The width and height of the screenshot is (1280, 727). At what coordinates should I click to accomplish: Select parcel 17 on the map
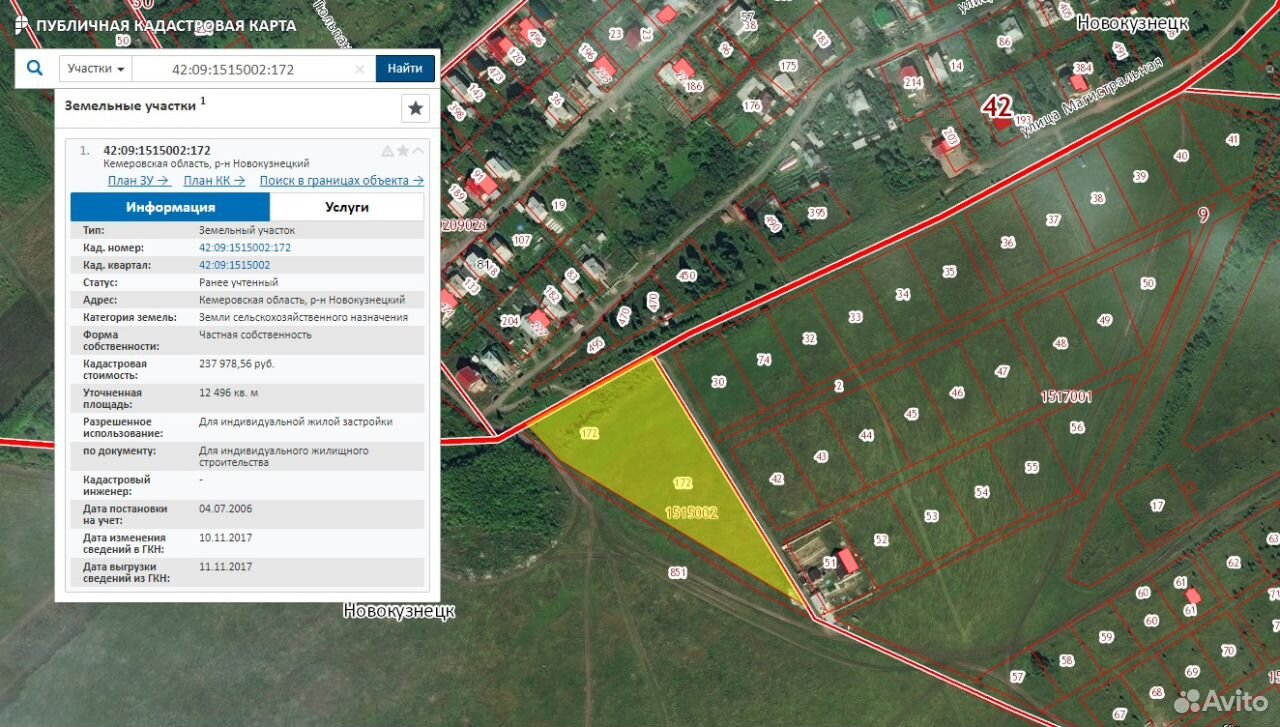[1157, 506]
